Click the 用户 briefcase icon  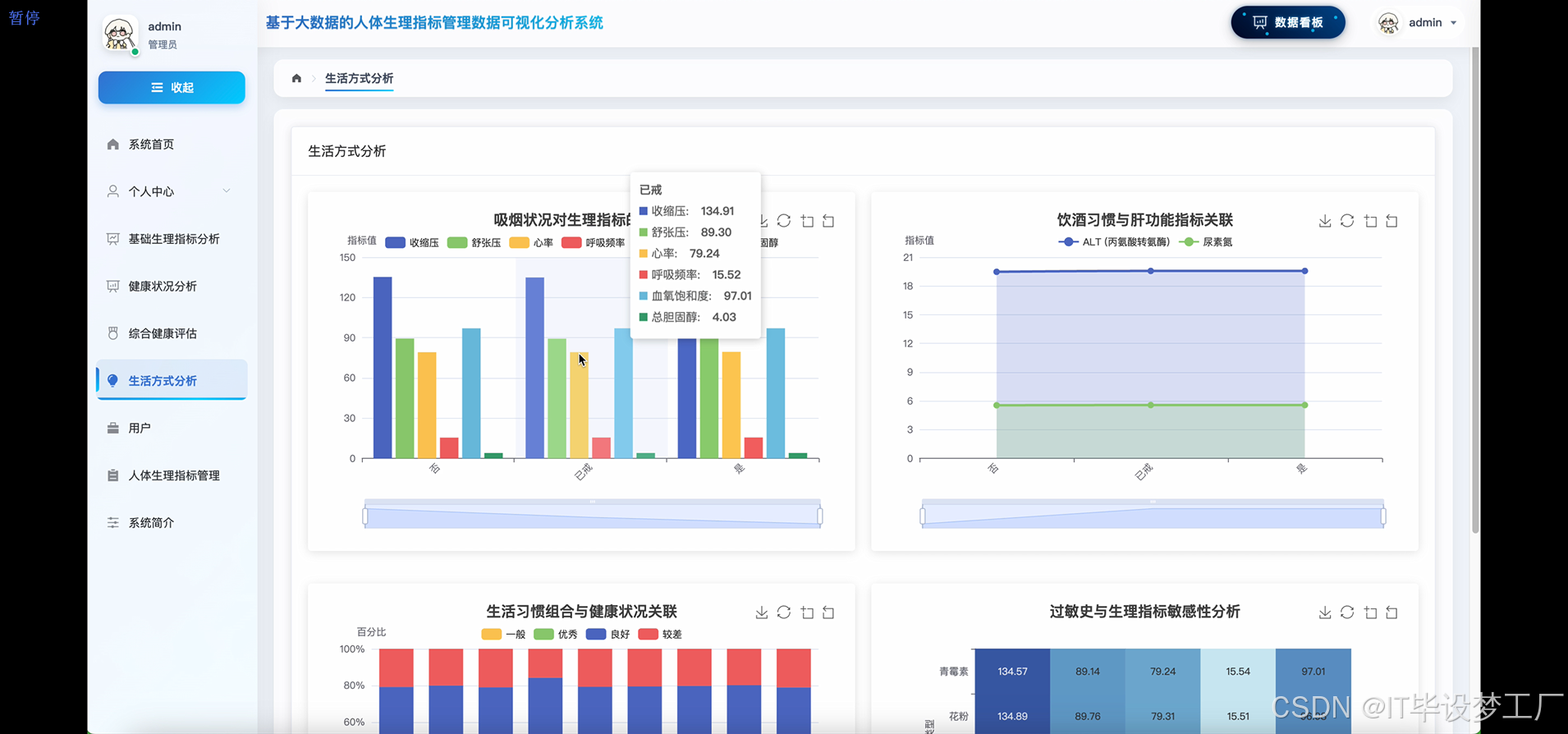[113, 428]
